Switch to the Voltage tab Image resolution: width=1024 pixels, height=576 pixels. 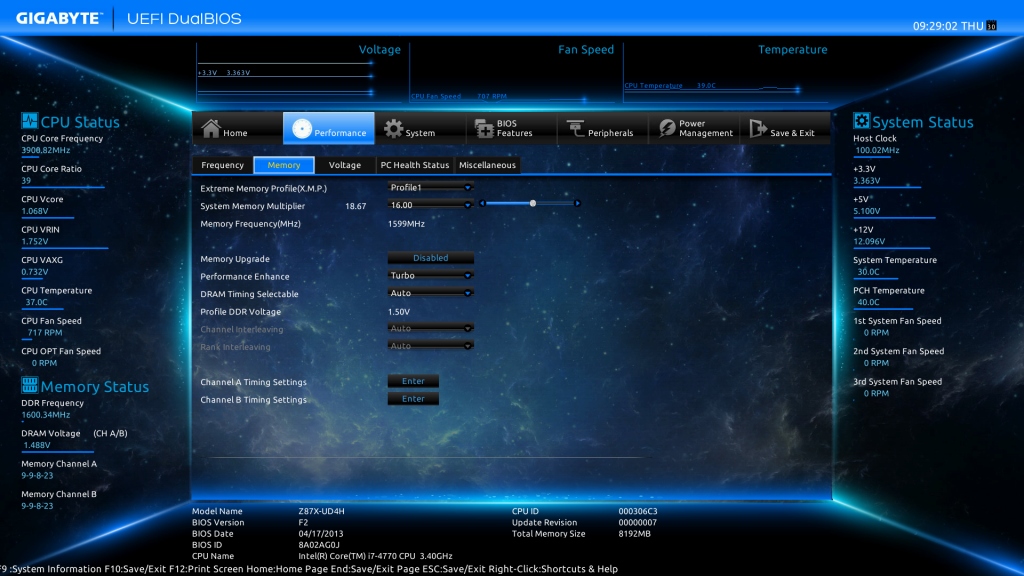(x=345, y=165)
